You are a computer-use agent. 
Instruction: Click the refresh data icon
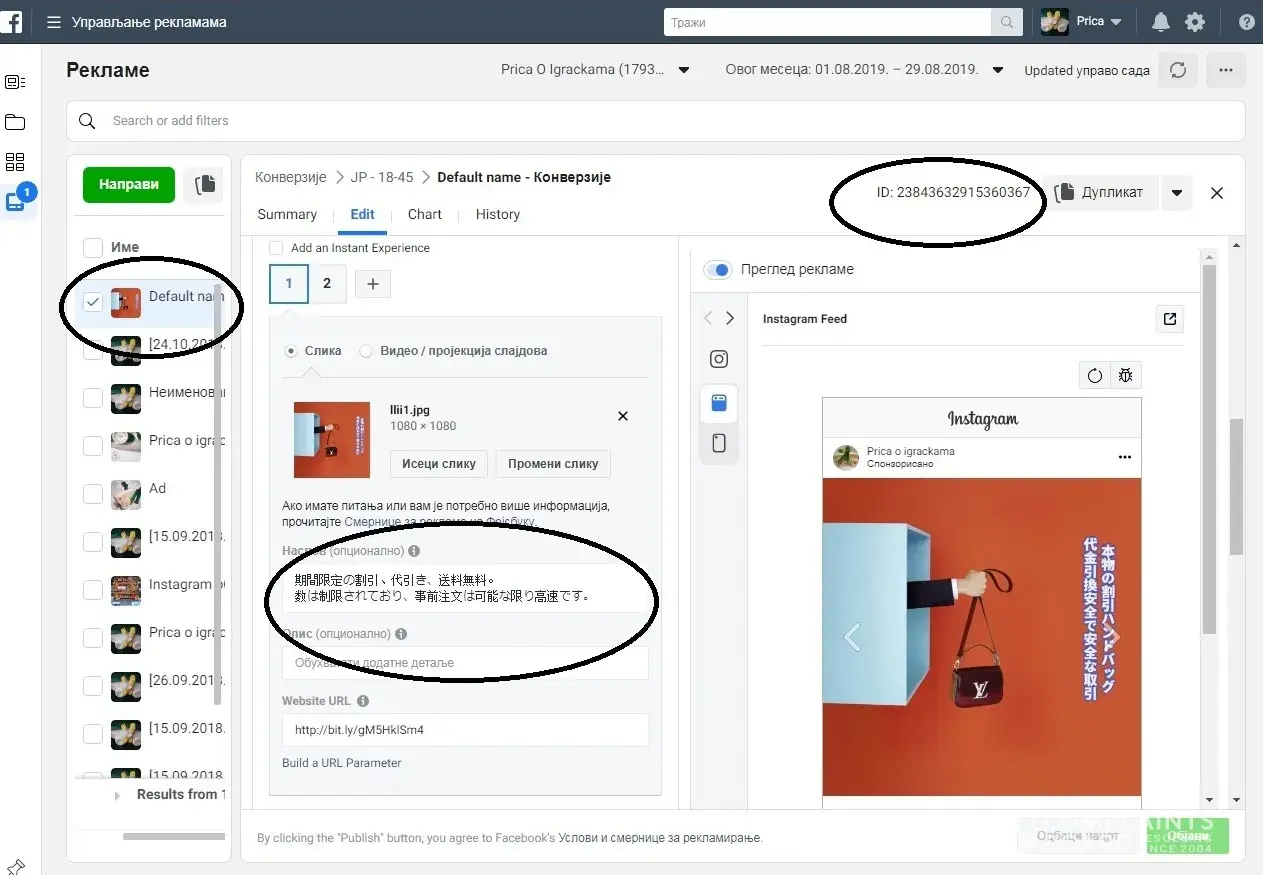click(x=1178, y=70)
